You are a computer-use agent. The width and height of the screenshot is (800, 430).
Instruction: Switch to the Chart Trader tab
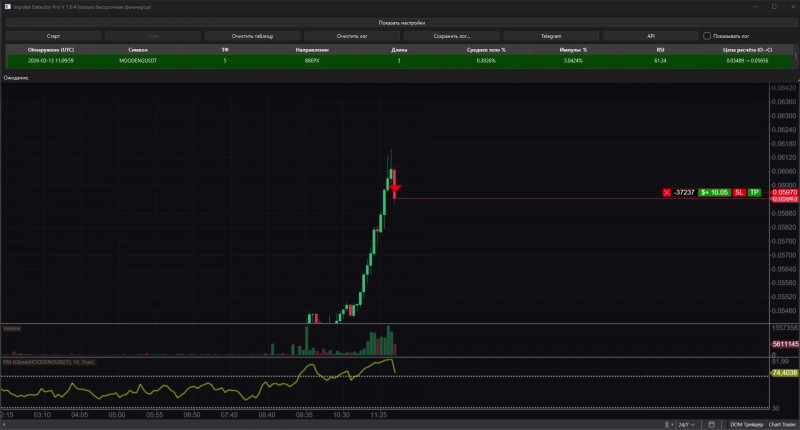click(x=782, y=424)
